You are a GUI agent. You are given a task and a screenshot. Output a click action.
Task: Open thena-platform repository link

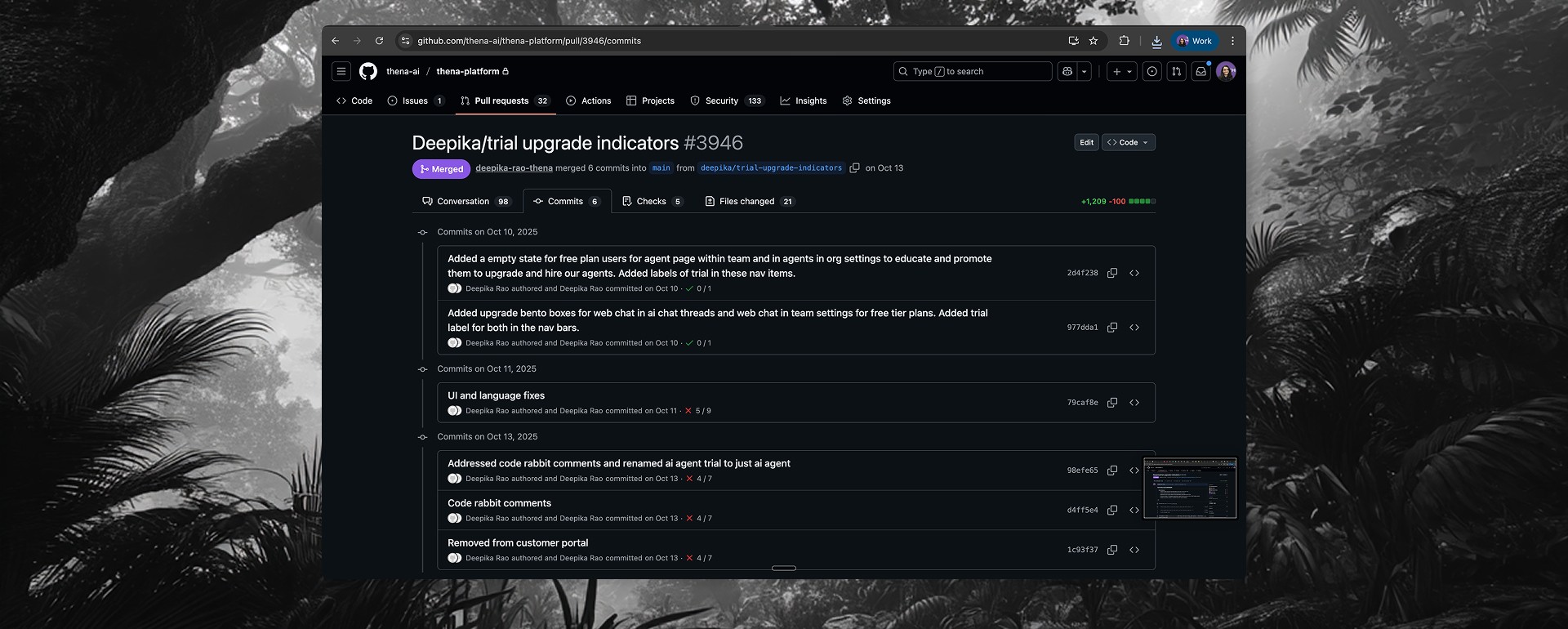pyautogui.click(x=467, y=72)
